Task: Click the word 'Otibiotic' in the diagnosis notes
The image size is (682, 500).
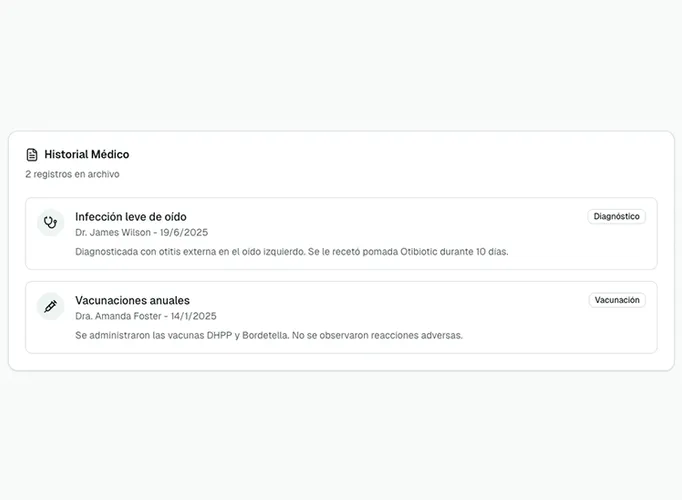Action: pos(421,252)
